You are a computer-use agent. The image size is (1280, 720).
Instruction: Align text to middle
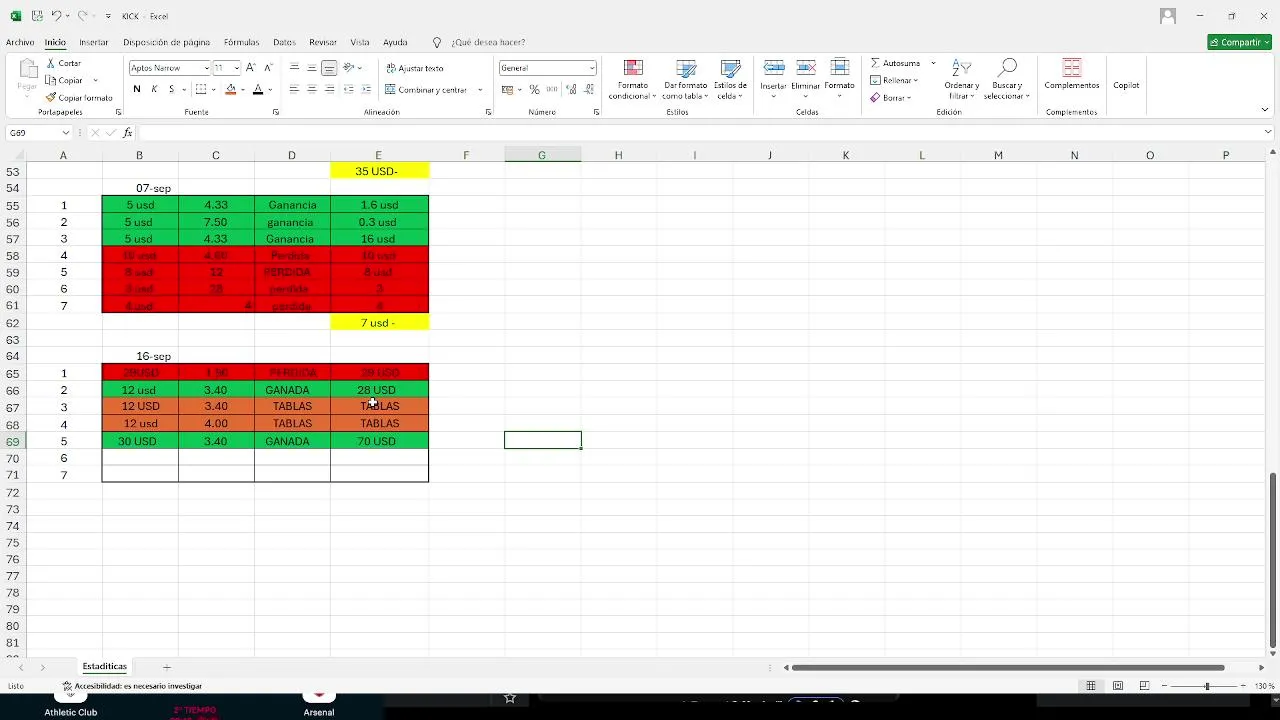coord(312,68)
